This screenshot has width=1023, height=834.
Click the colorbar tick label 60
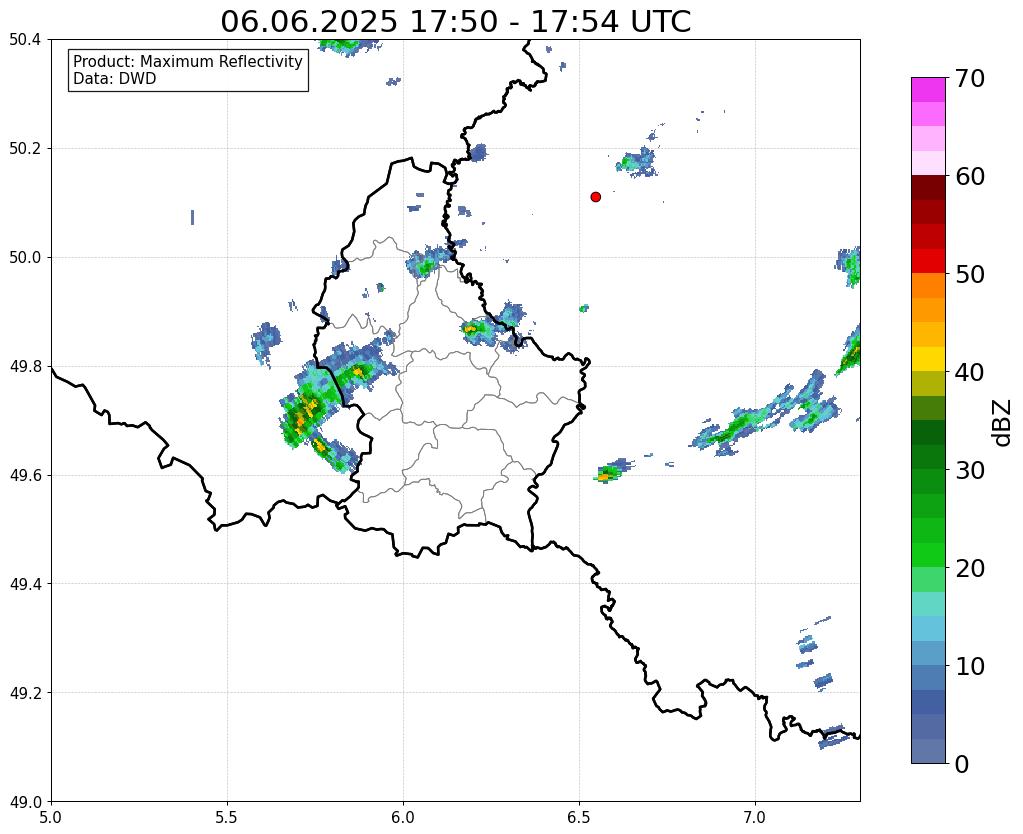coord(968,176)
